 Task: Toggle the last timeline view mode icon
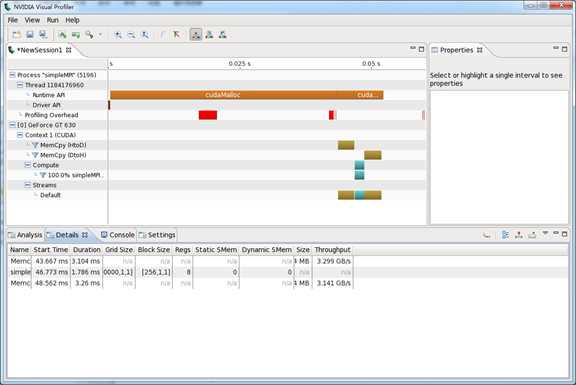coord(223,35)
